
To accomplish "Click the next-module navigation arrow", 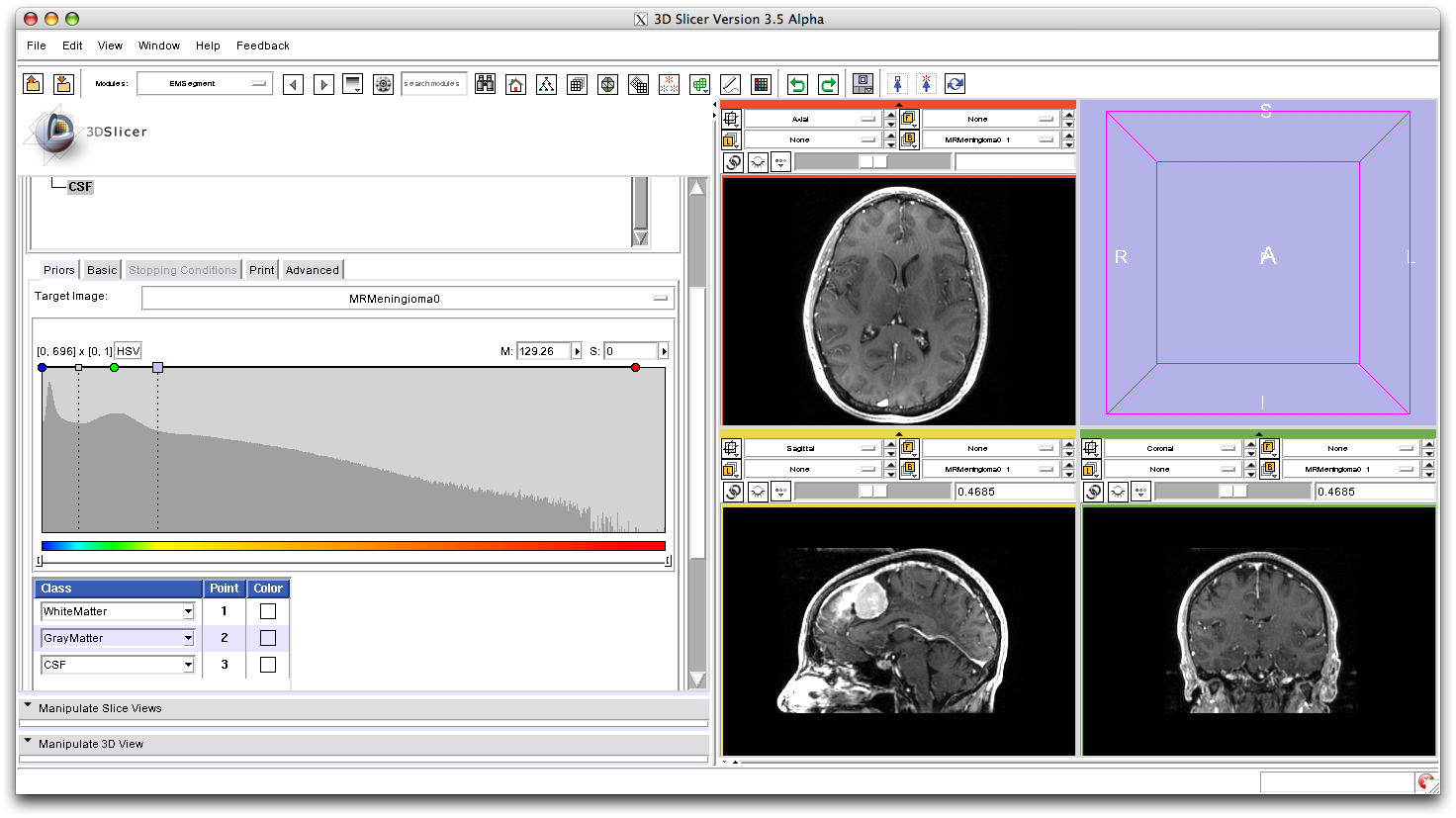I will [323, 84].
